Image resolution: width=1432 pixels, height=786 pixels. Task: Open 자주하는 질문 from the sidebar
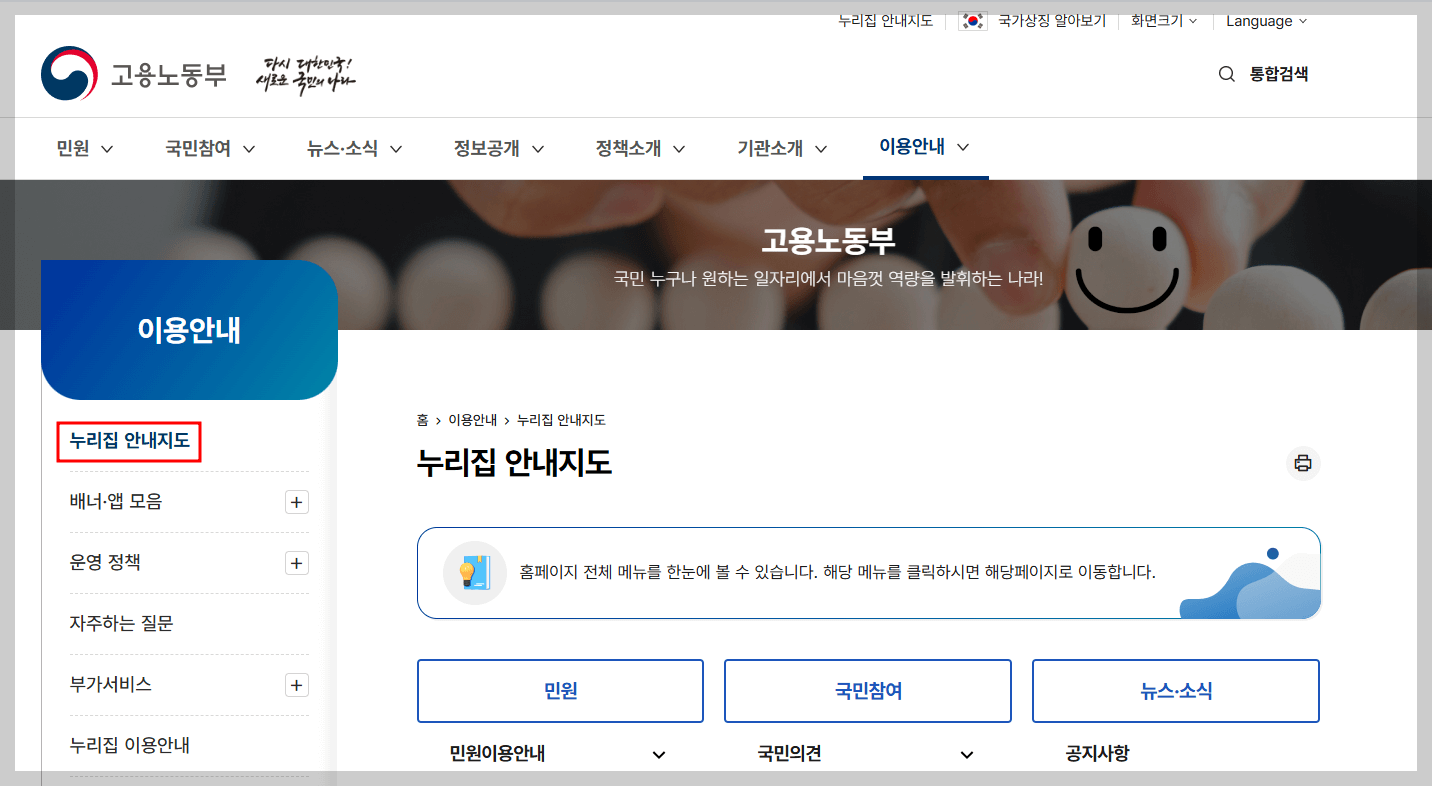pyautogui.click(x=120, y=623)
